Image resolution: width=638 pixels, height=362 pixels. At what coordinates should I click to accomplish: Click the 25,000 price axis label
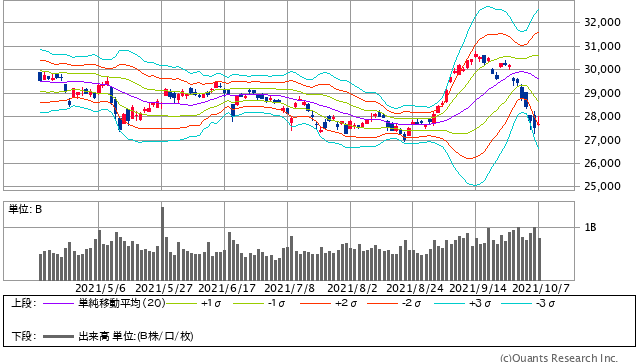602,186
